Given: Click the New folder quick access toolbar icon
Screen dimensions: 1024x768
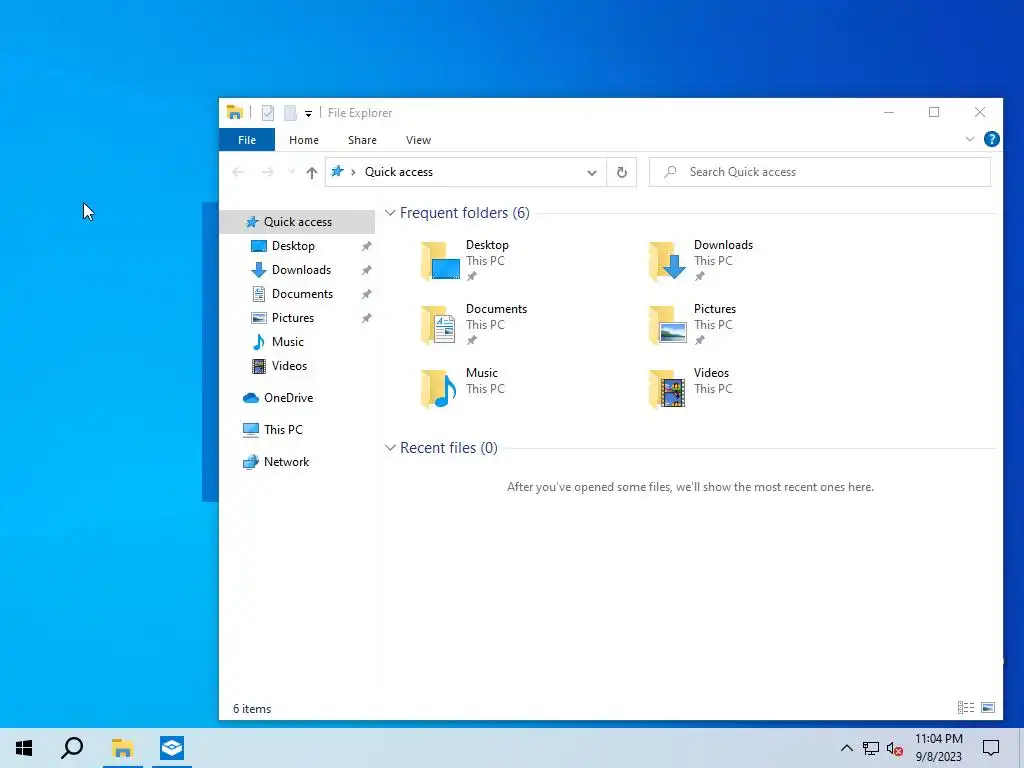Looking at the screenshot, I should click(x=290, y=113).
